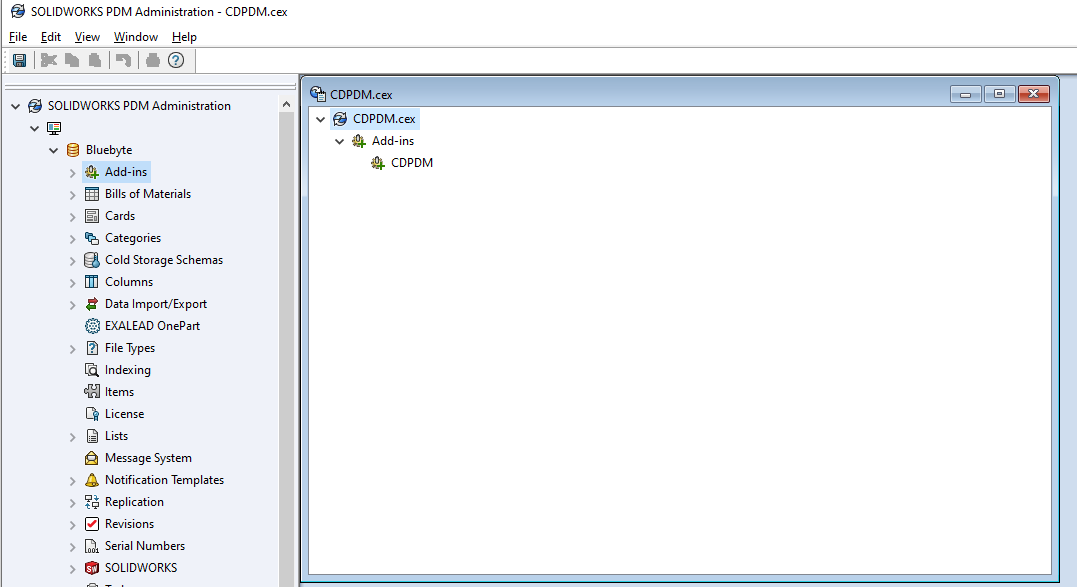The width and height of the screenshot is (1077, 587).
Task: Select the Serial Numbers label
Action: tap(145, 546)
